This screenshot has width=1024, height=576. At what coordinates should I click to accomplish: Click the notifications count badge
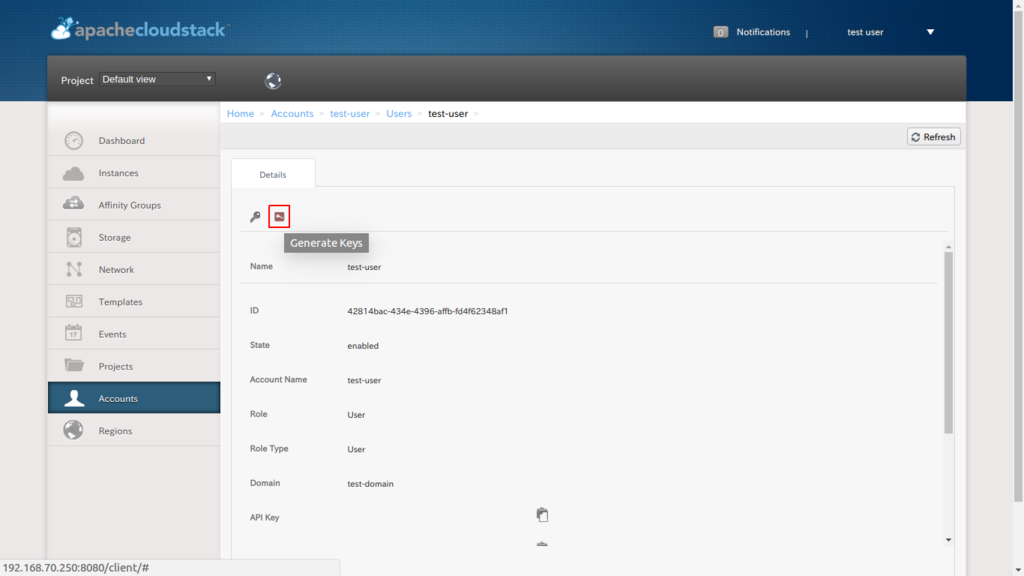[720, 32]
